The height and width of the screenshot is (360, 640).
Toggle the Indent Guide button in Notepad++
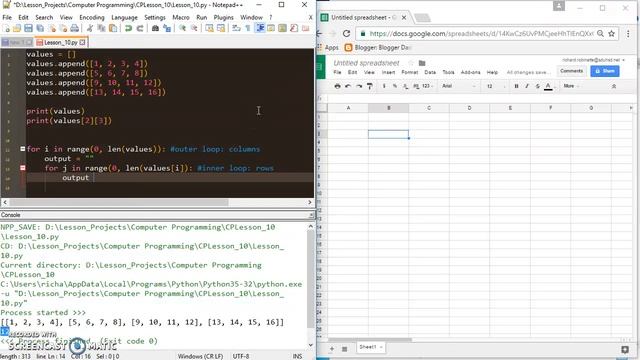coord(260,28)
